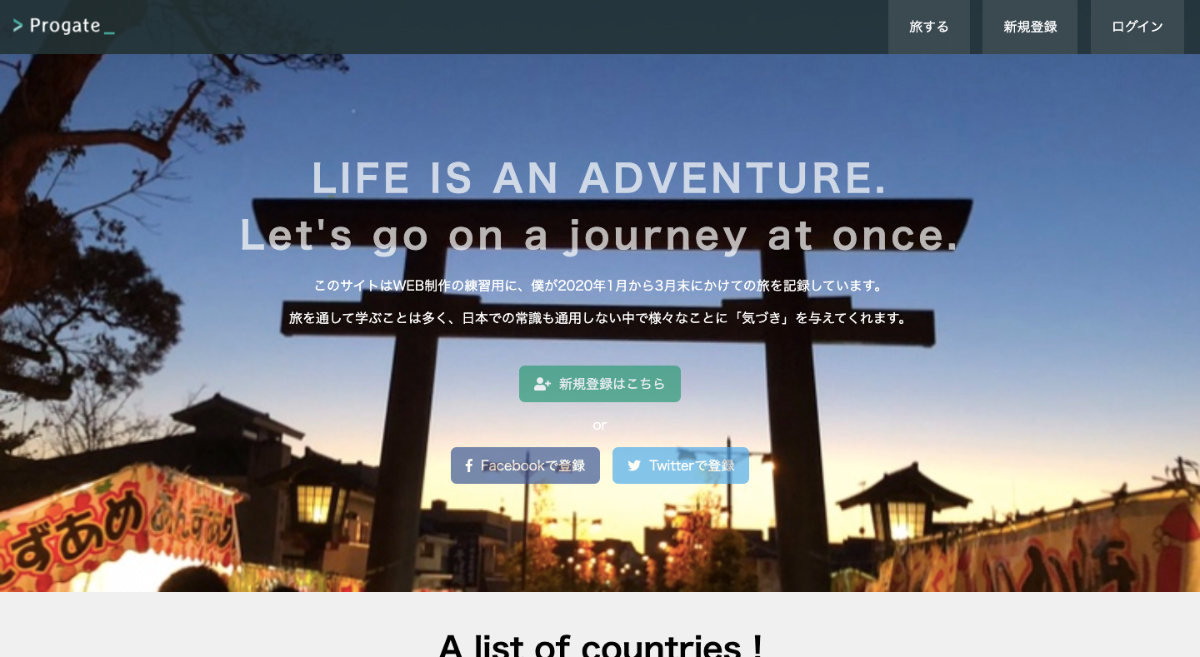Select 新規登録 in the top navigation
Screen dimensions: 1200x657
(1030, 27)
